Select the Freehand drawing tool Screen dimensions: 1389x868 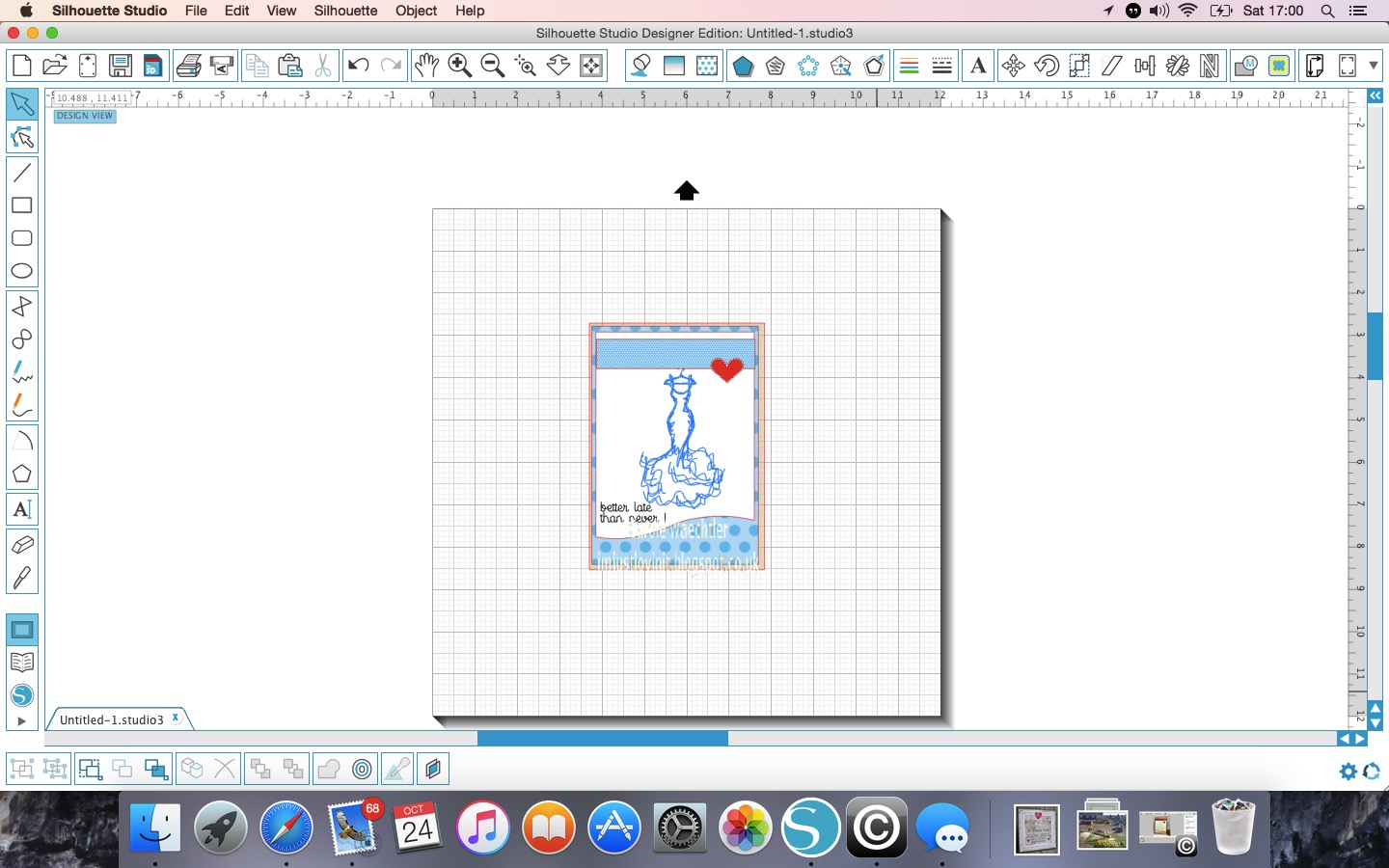[22, 373]
